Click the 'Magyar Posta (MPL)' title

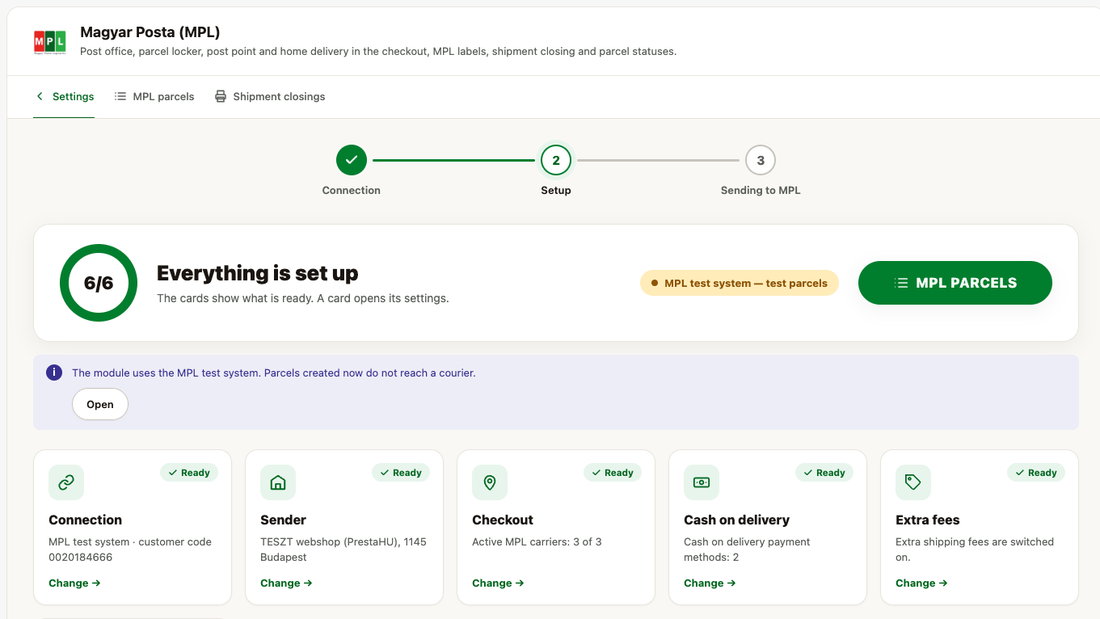click(150, 32)
